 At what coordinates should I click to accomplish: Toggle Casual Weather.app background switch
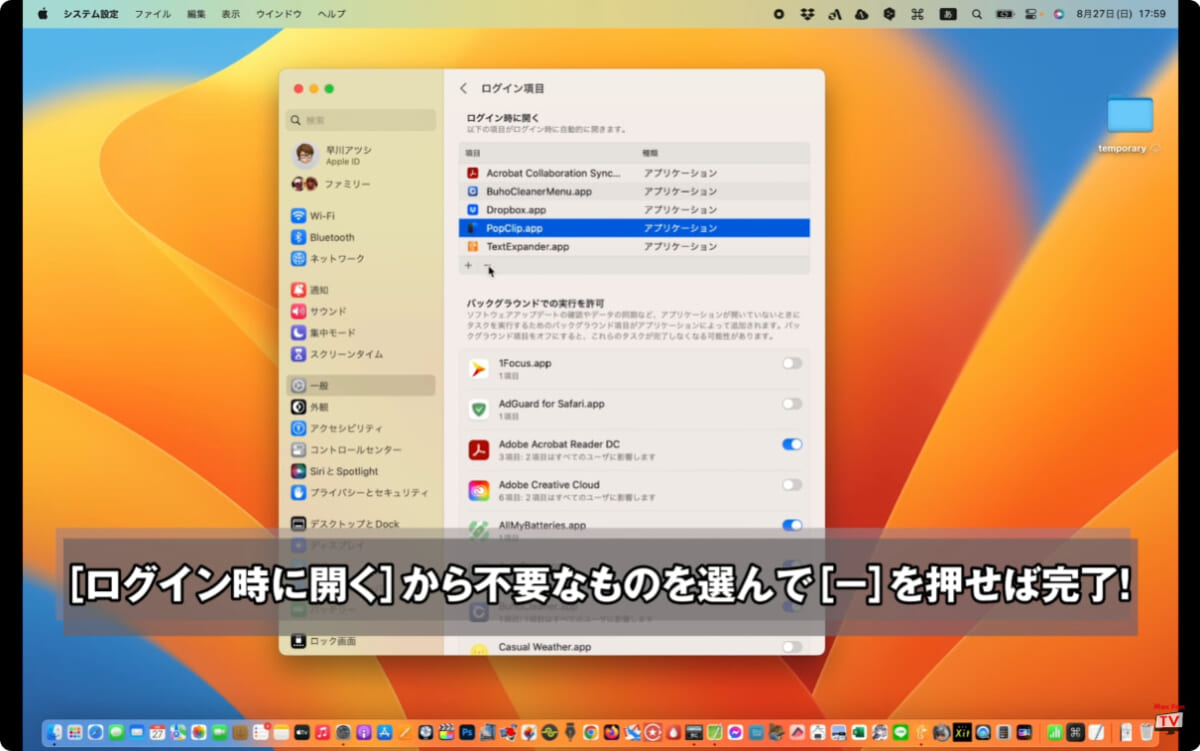pos(792,647)
